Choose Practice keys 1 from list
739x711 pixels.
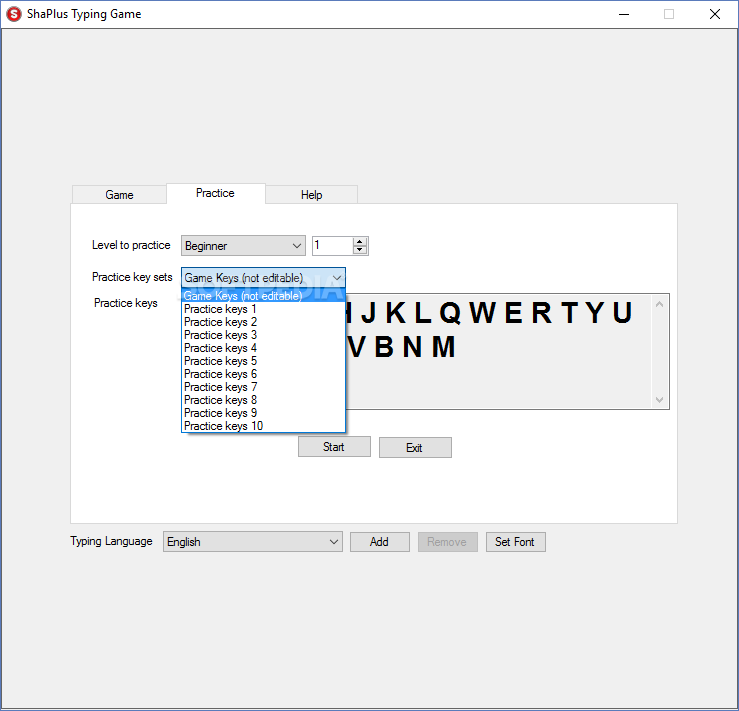(x=263, y=309)
